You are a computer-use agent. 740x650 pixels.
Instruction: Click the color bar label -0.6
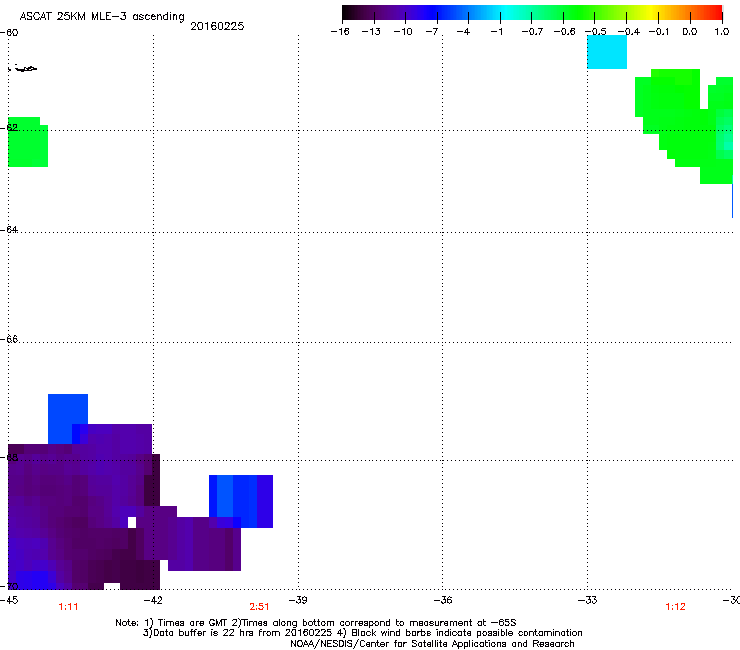click(564, 32)
